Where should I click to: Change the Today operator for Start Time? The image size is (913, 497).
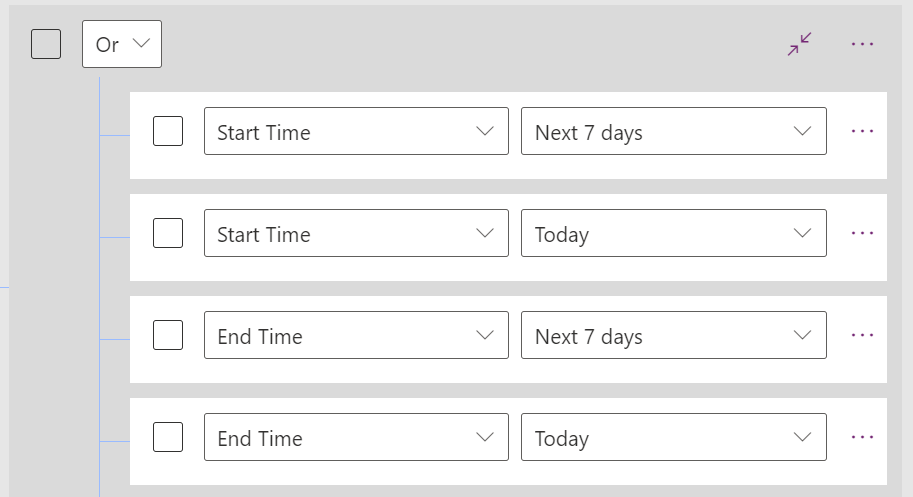click(674, 233)
